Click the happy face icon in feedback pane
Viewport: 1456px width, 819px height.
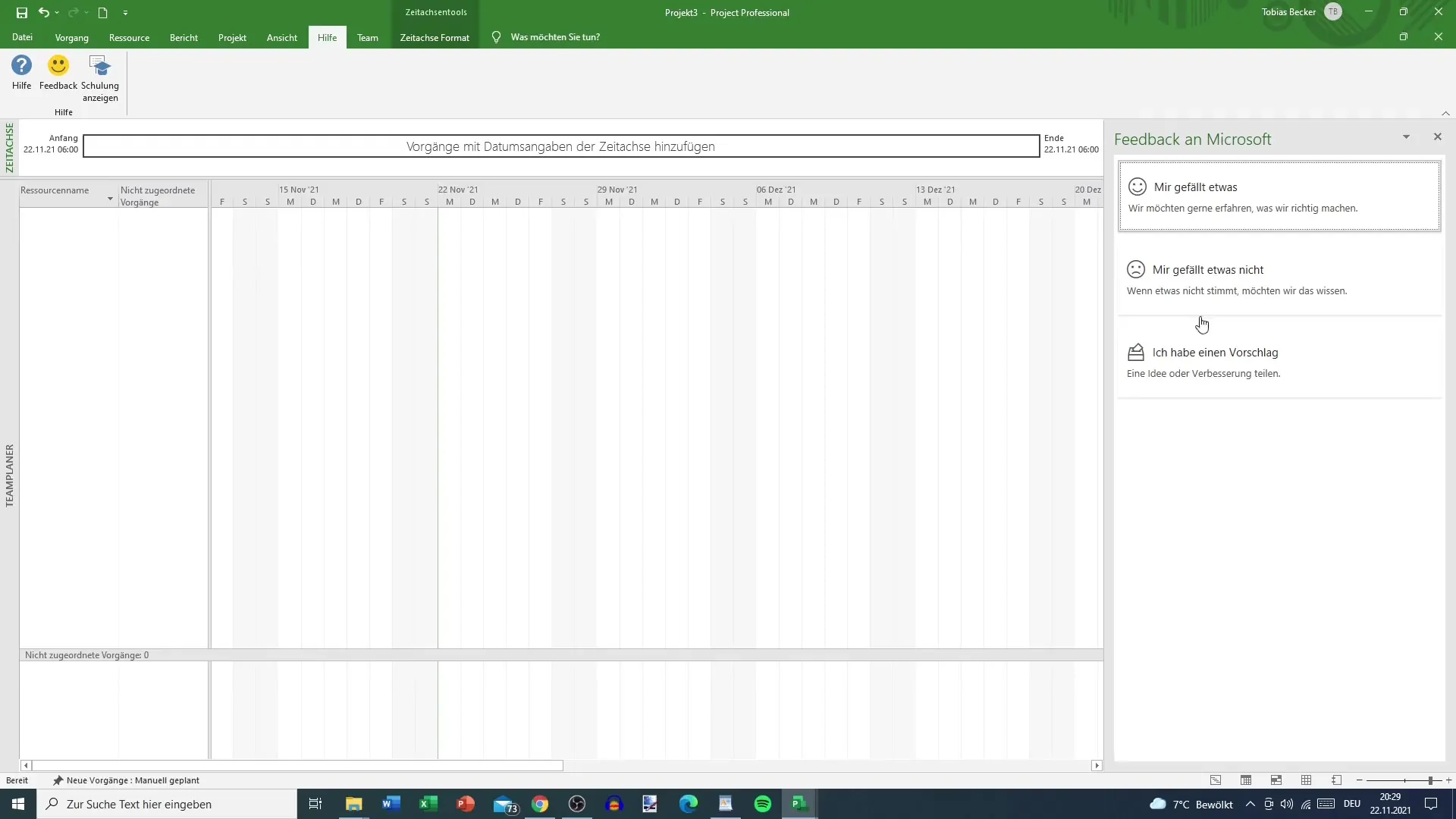pyautogui.click(x=1137, y=187)
